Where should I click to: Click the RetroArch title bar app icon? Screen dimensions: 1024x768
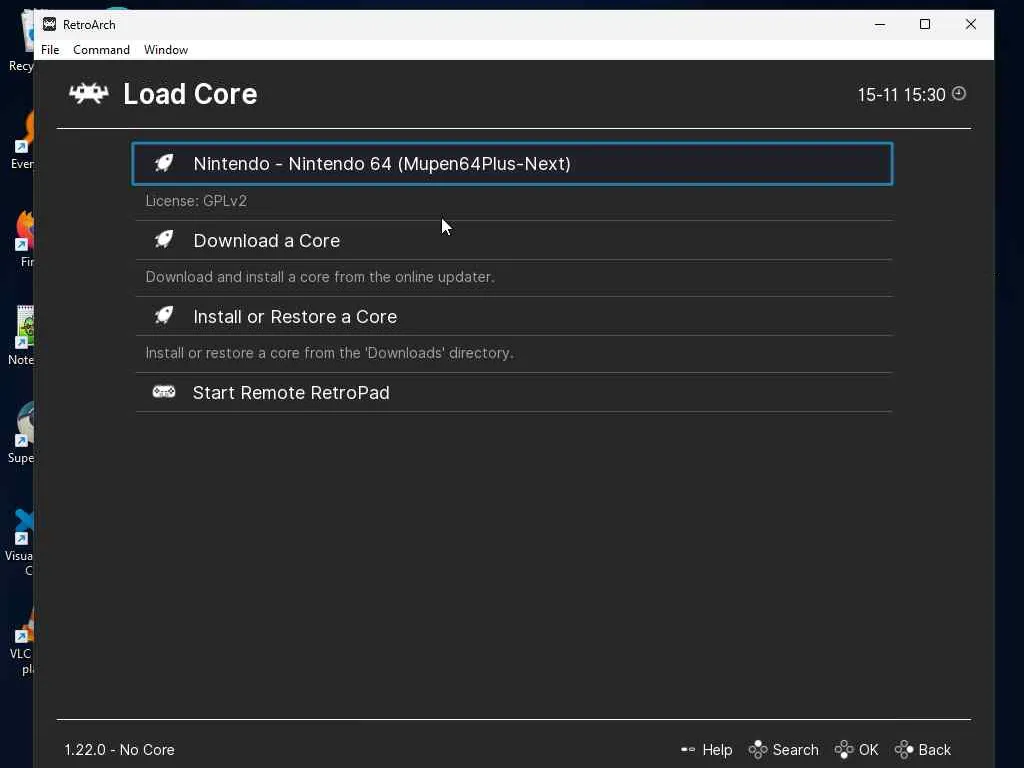click(49, 24)
